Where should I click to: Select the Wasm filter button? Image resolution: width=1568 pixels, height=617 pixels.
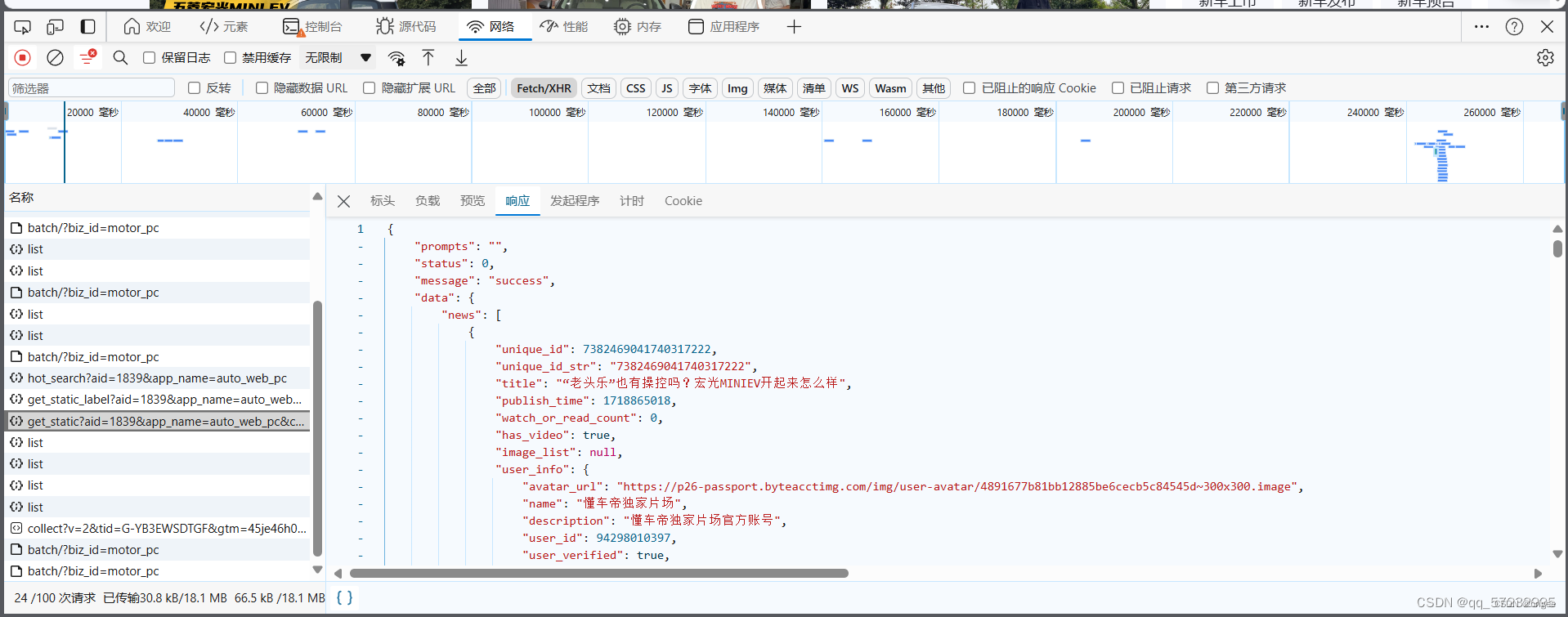[890, 88]
